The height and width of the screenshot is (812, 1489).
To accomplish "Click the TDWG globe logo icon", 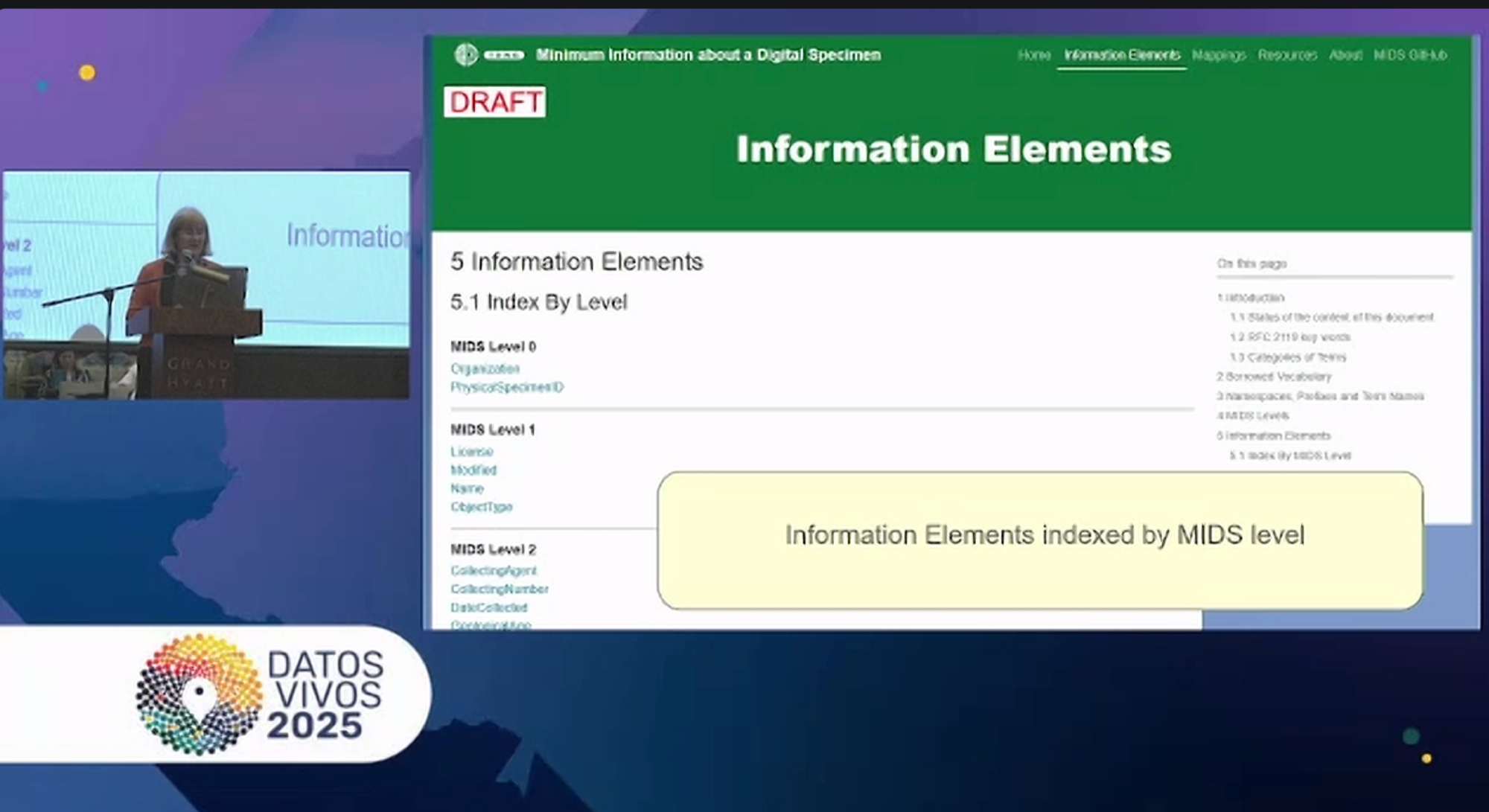I will point(466,54).
